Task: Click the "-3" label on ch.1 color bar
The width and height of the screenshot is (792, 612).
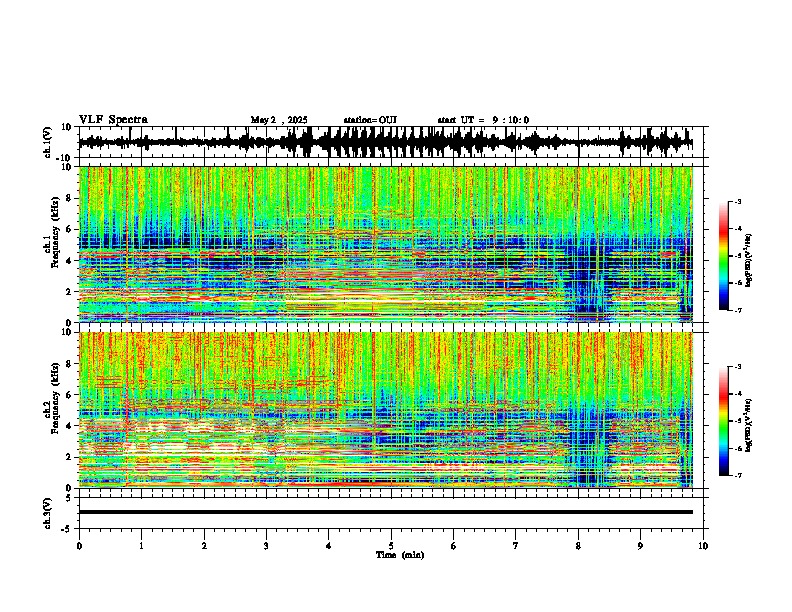Action: pos(738,202)
